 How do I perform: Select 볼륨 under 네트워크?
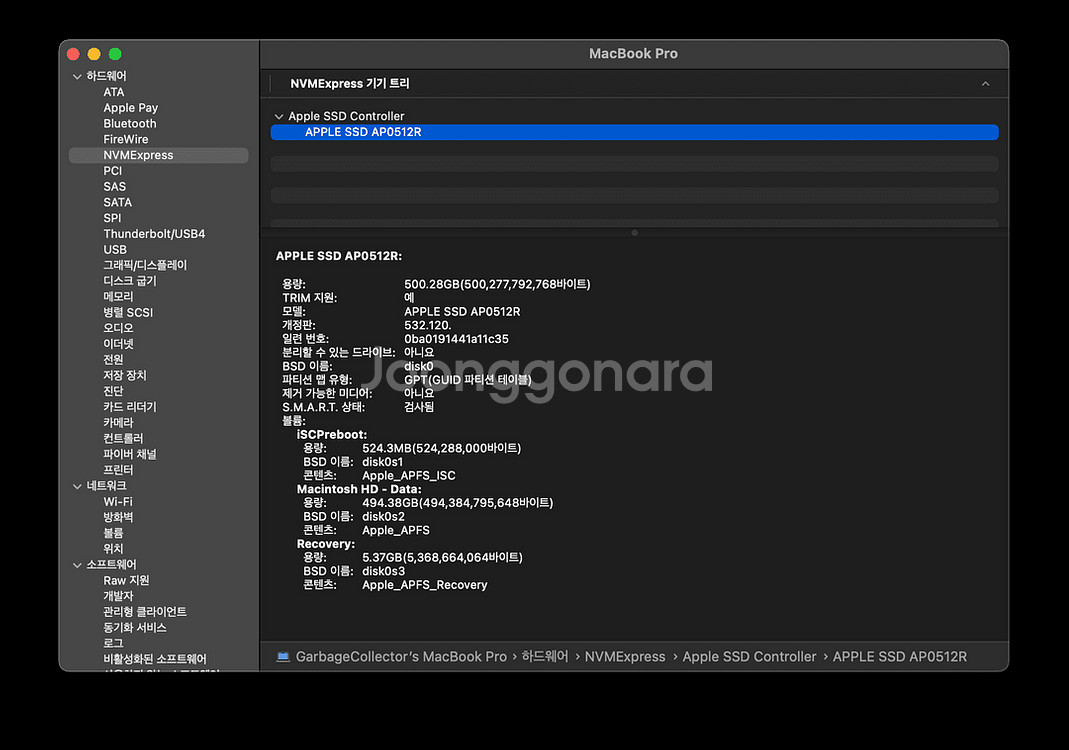(113, 533)
